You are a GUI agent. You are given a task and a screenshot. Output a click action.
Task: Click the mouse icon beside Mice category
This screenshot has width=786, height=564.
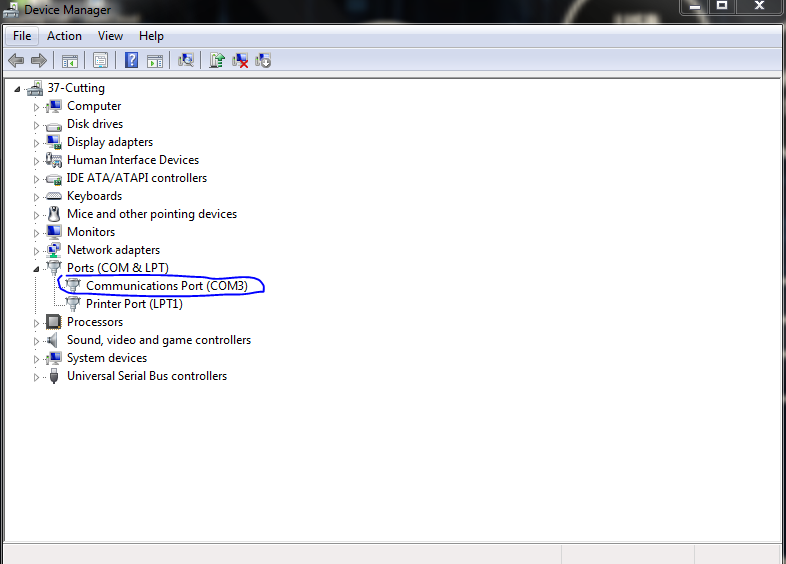click(54, 214)
